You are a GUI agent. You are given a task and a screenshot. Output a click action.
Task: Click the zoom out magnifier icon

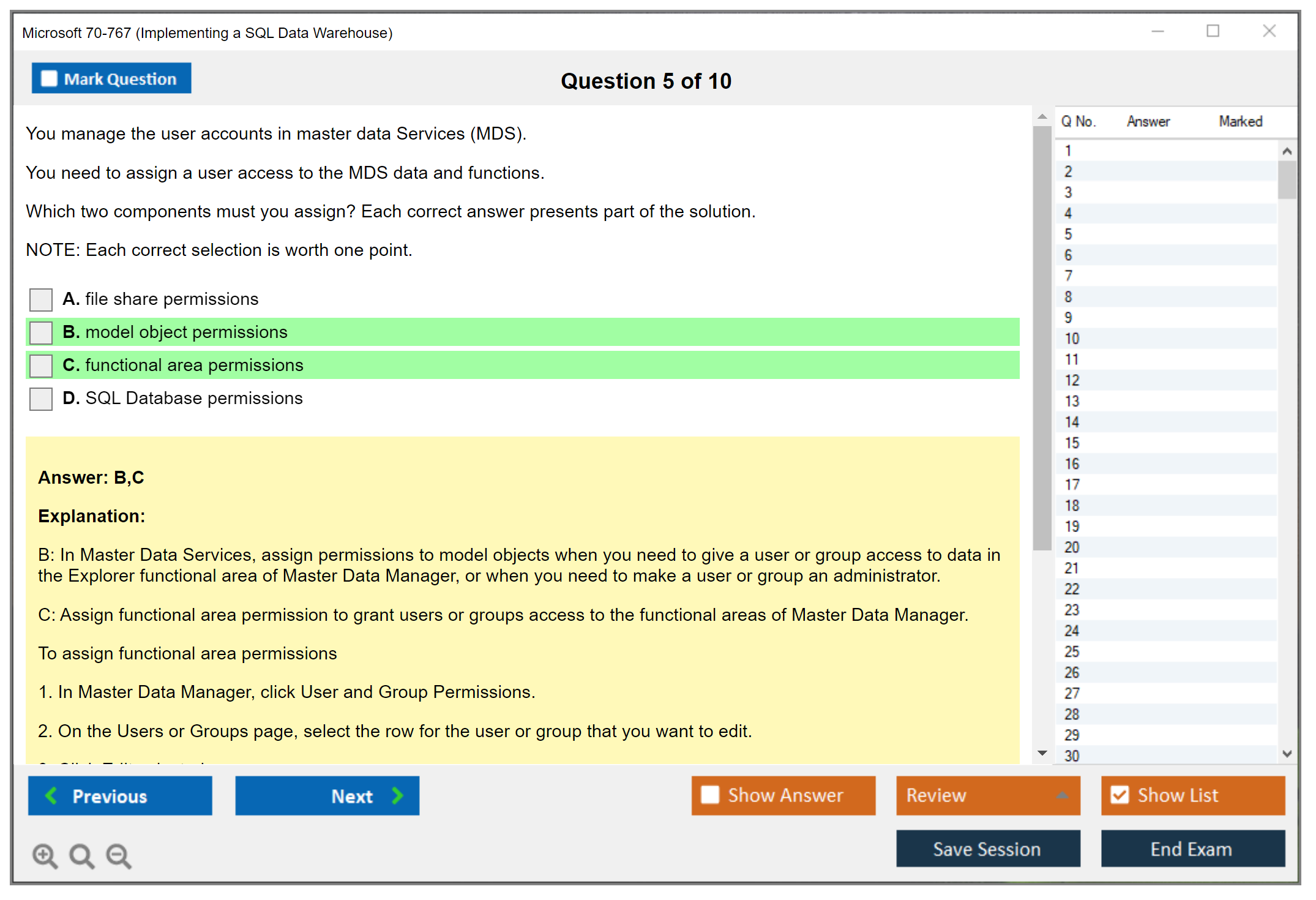click(x=119, y=855)
